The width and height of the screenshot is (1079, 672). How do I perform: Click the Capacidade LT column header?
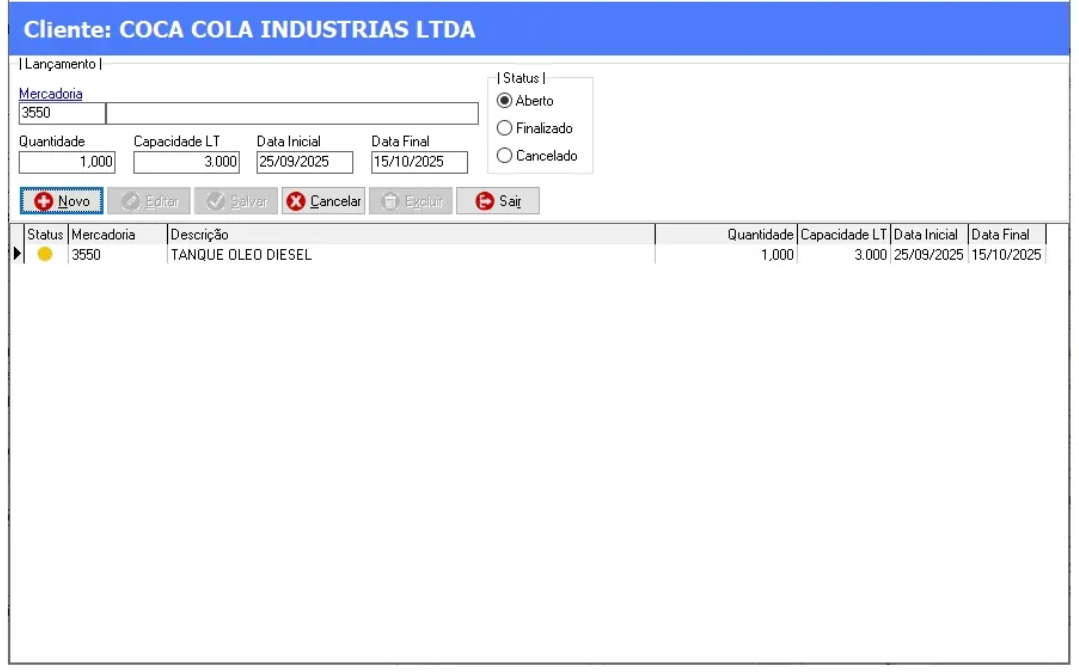coord(844,235)
